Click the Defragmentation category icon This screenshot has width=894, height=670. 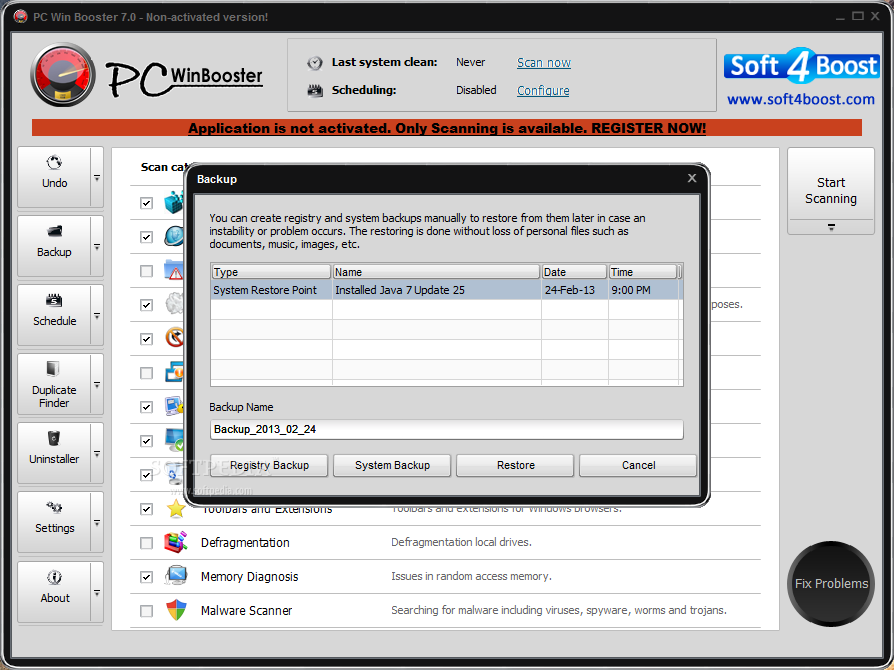pos(176,542)
